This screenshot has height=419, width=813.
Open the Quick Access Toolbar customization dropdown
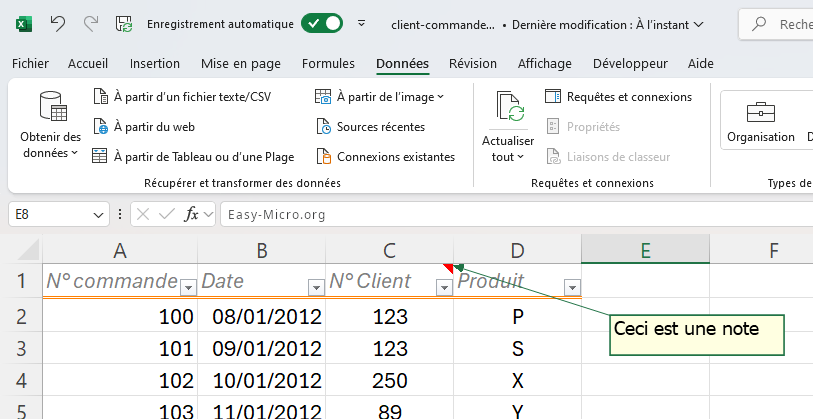(x=362, y=24)
